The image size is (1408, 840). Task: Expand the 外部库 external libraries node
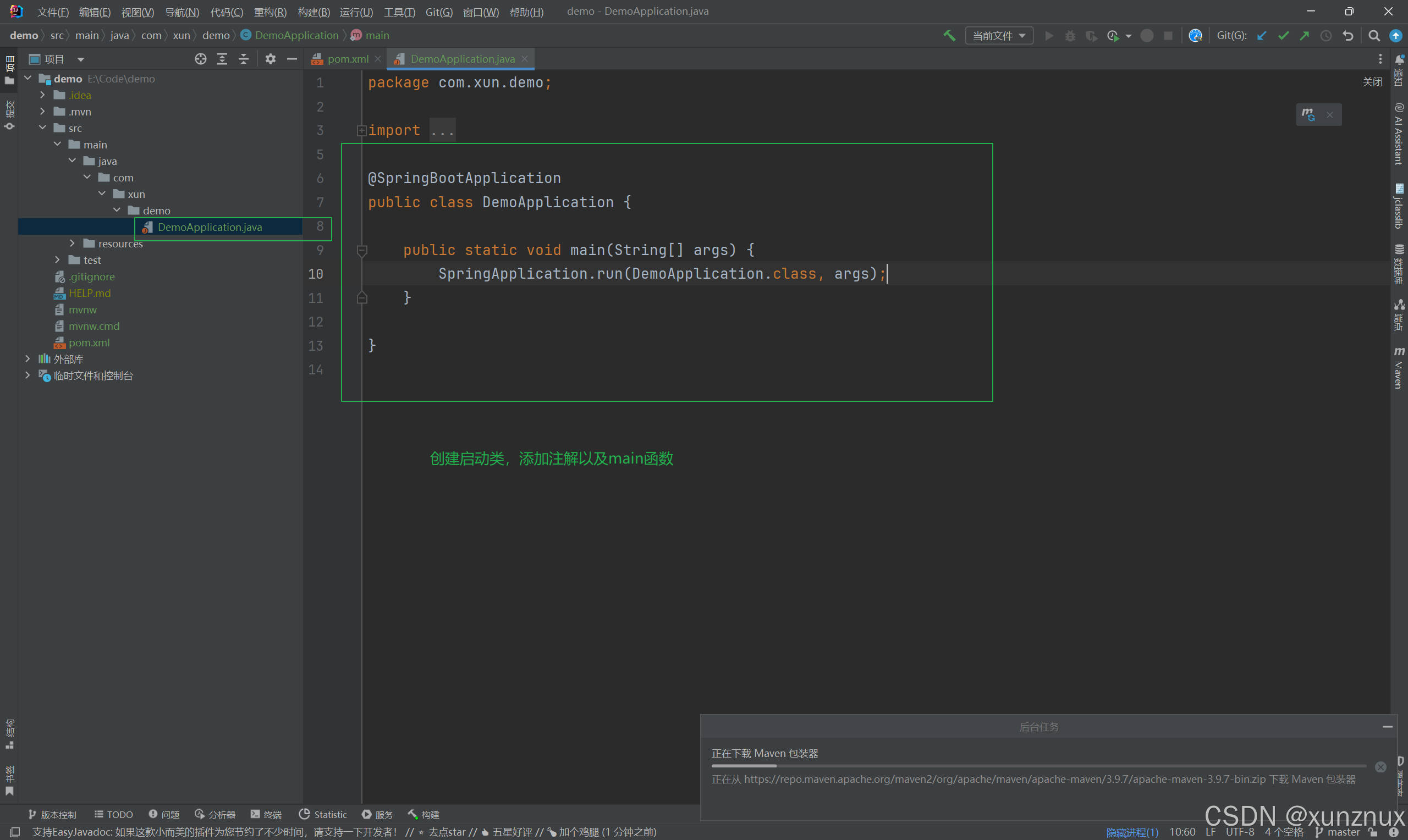pos(27,359)
